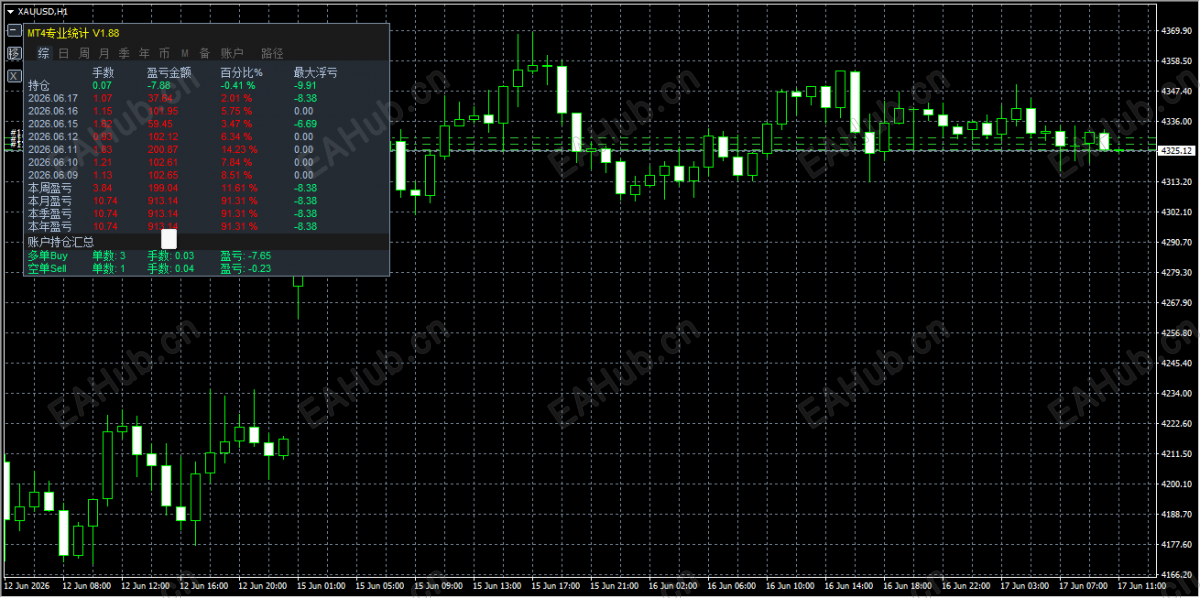This screenshot has height=598, width=1200.
Task: Select the 2026.06.16 date row
Action: point(53,111)
